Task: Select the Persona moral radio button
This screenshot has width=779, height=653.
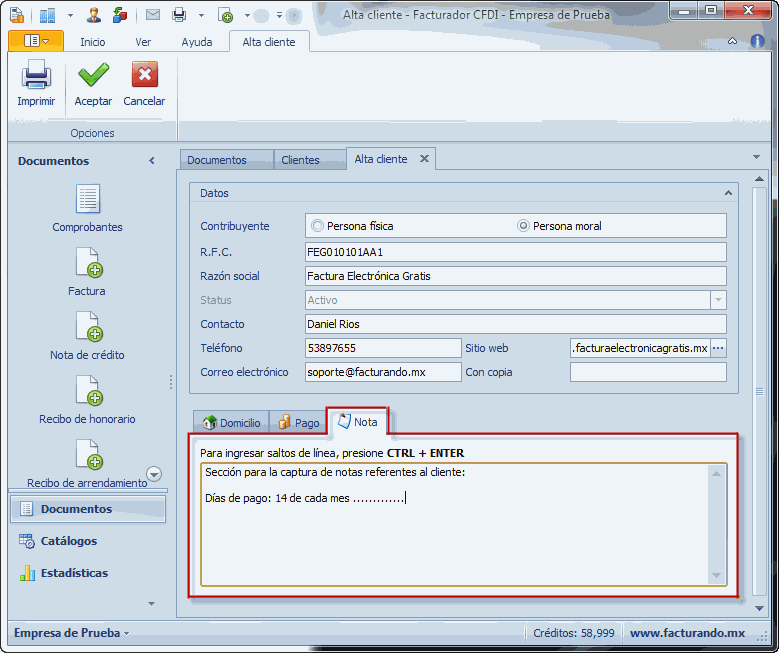Action: click(523, 226)
